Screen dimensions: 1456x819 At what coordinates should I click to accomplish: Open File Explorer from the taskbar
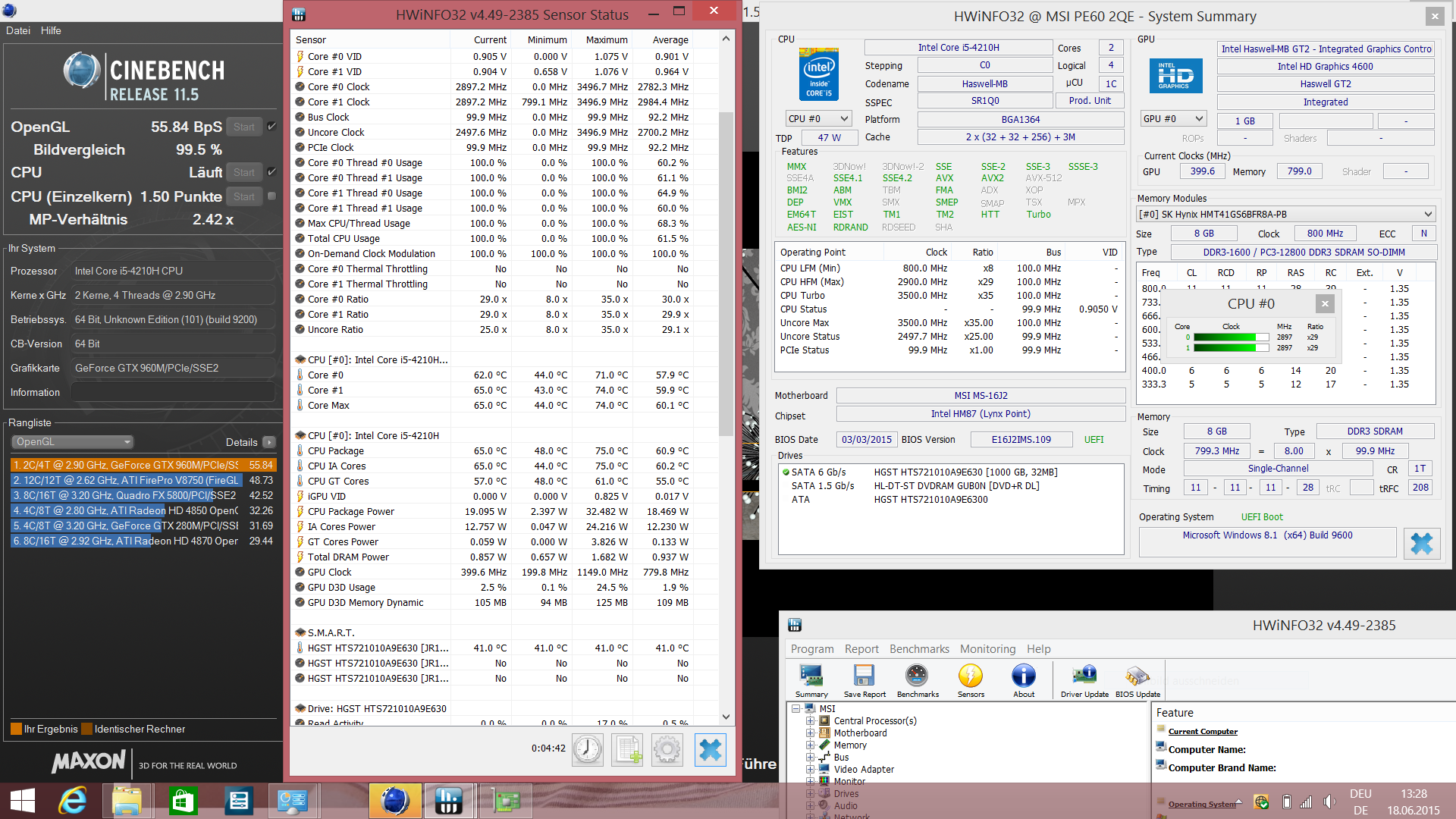(127, 801)
